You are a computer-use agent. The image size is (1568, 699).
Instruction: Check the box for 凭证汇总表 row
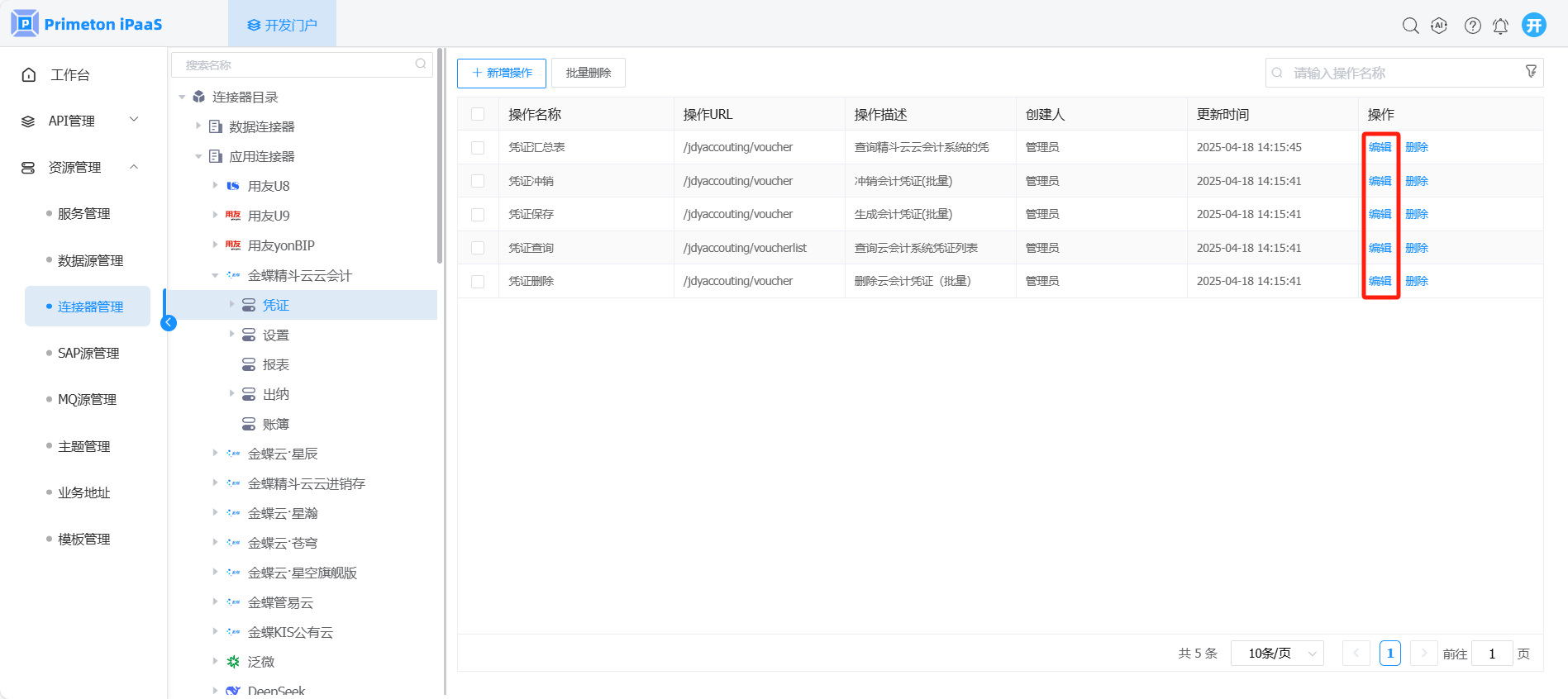478,148
